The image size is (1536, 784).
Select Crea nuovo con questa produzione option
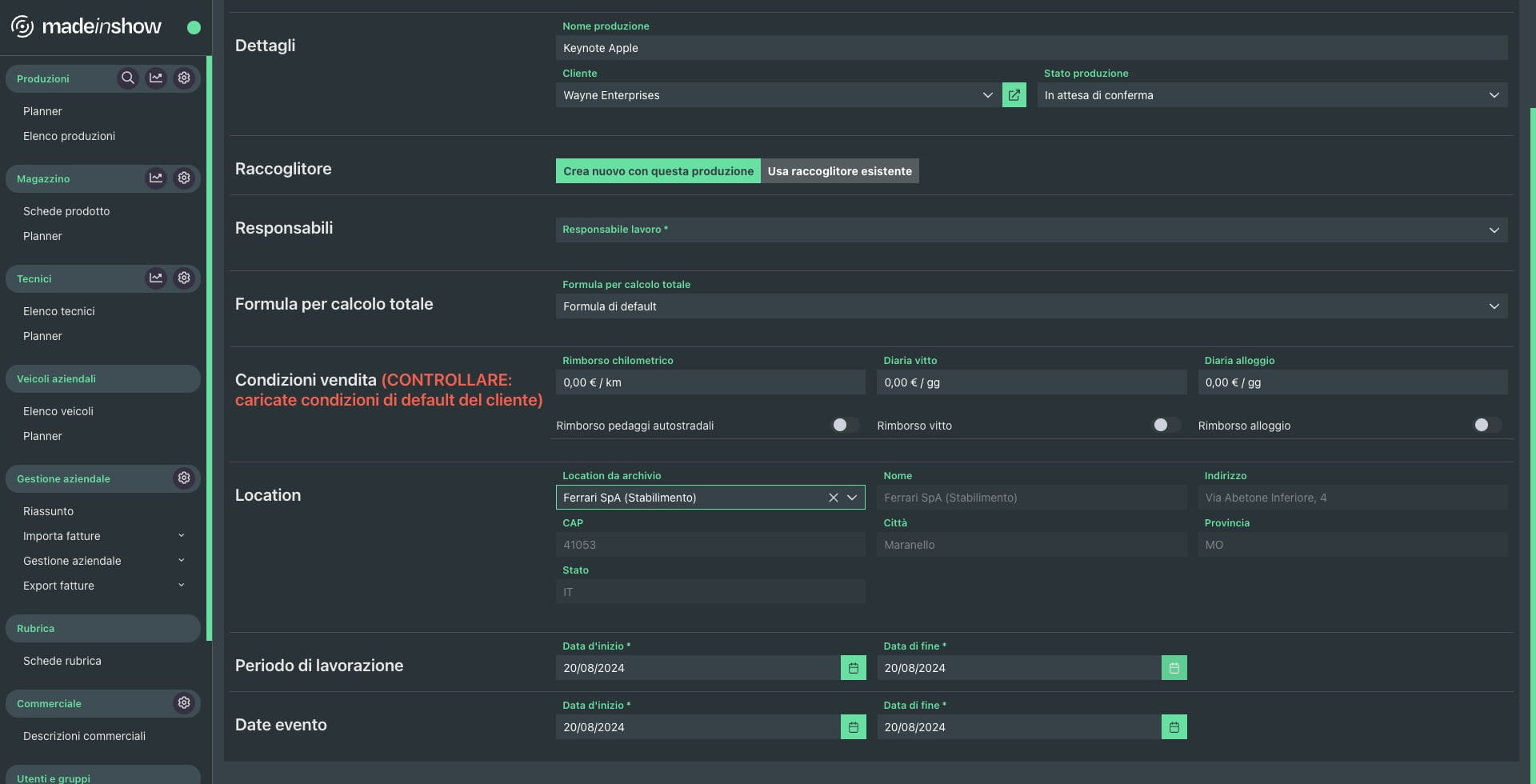pyautogui.click(x=658, y=171)
